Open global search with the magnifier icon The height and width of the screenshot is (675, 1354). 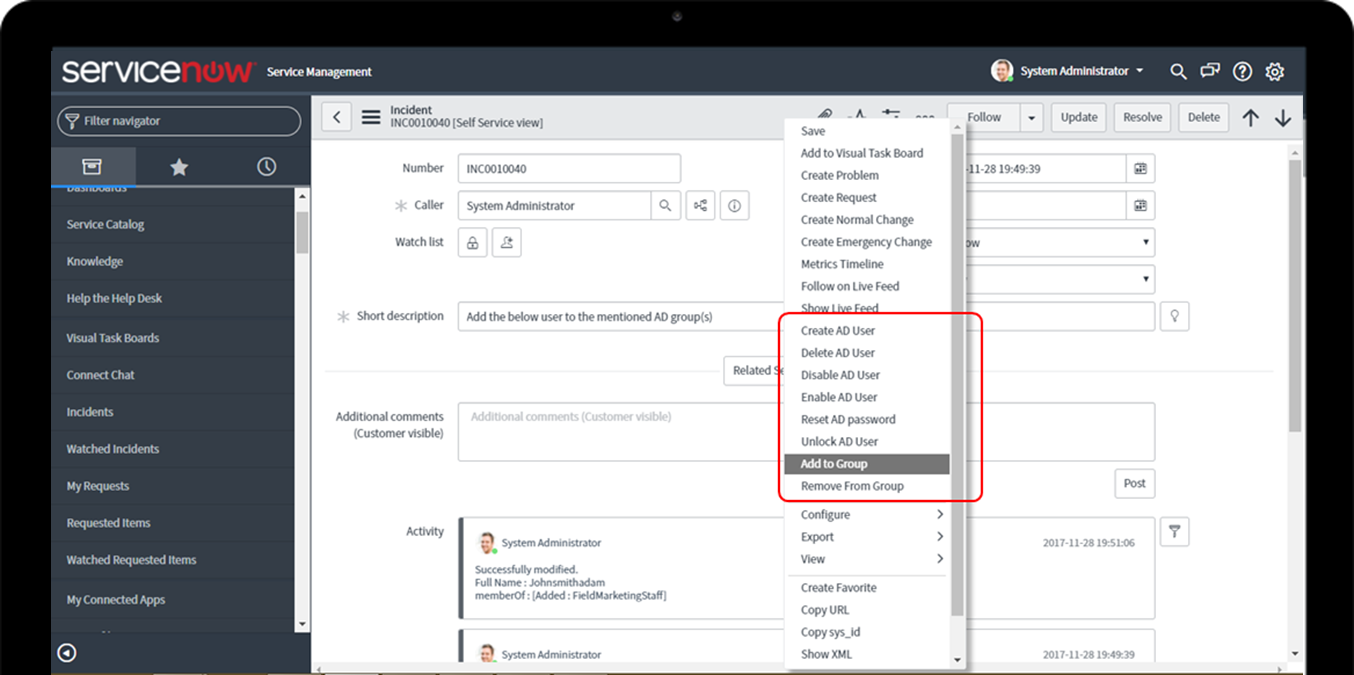coord(1178,71)
